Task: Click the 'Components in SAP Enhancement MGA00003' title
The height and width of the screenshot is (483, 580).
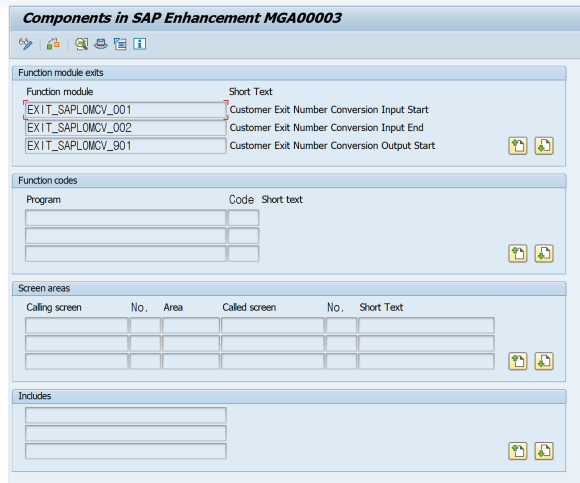Action: [x=182, y=18]
